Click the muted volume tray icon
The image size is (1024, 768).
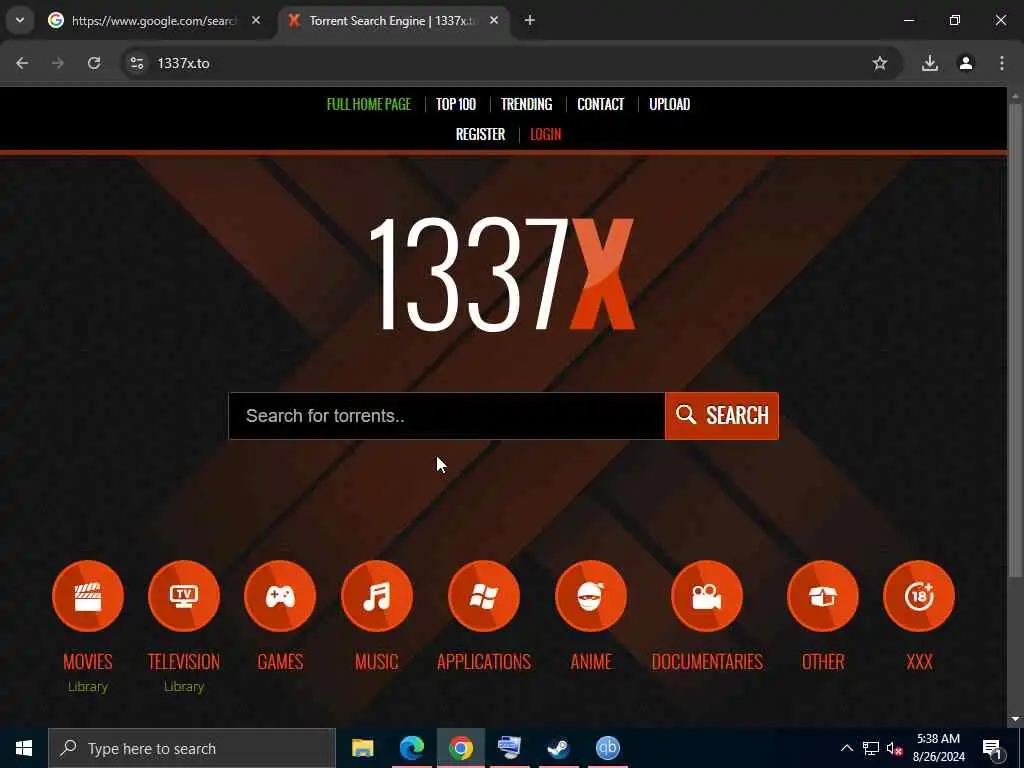(x=894, y=748)
